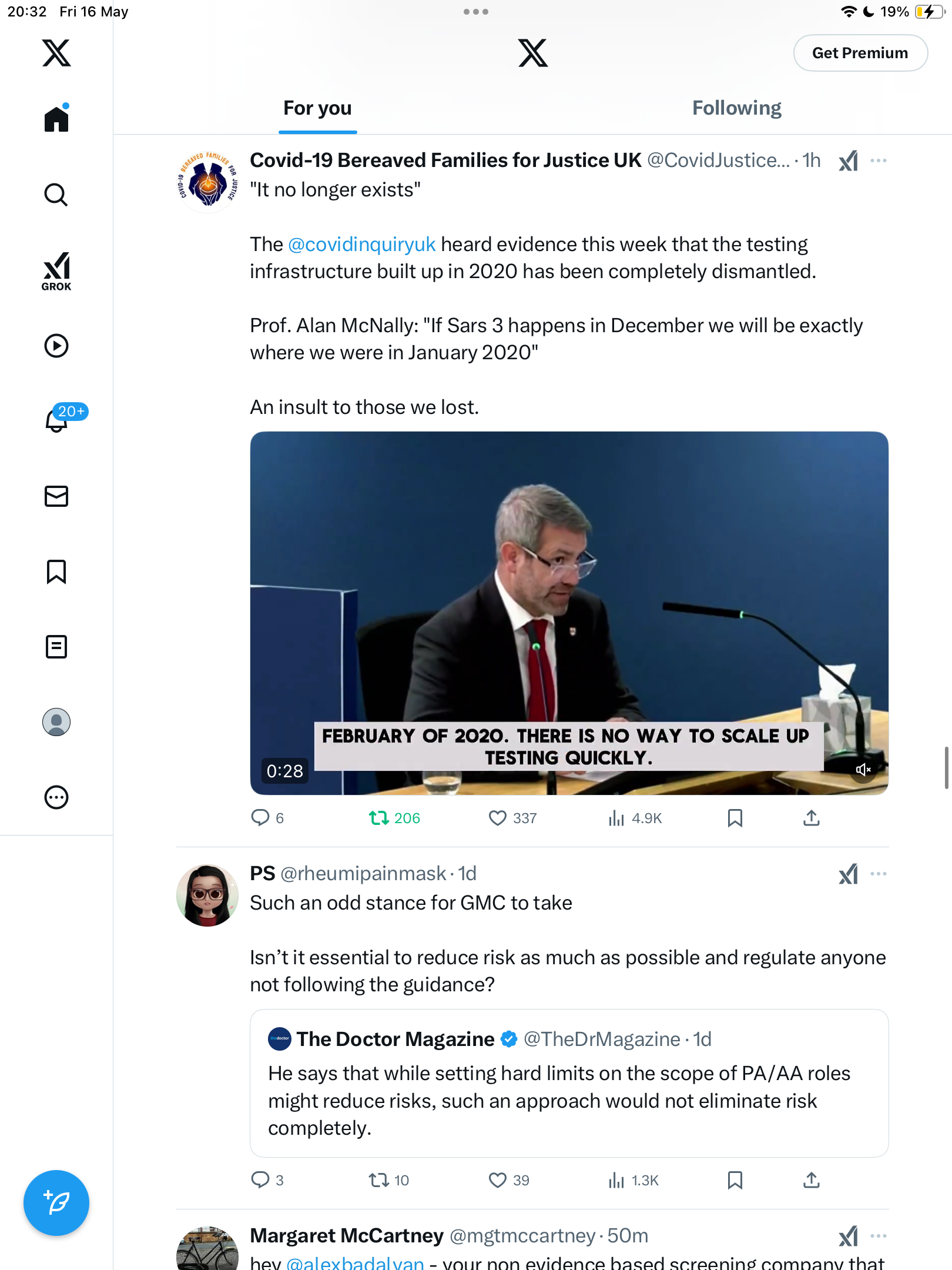Unmute the Alan McNally video
Screen dimensions: 952x1270
pos(863,770)
